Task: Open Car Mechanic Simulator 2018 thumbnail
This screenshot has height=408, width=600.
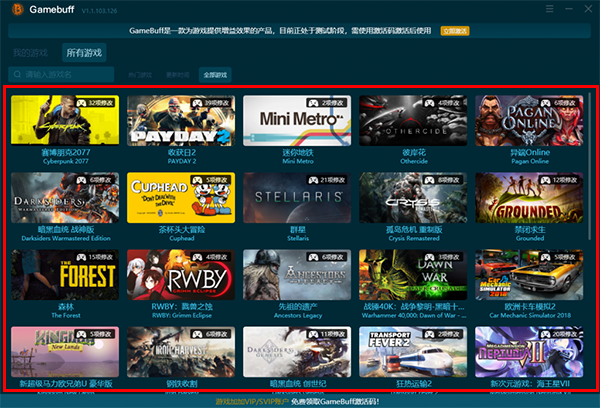Action: coord(529,275)
